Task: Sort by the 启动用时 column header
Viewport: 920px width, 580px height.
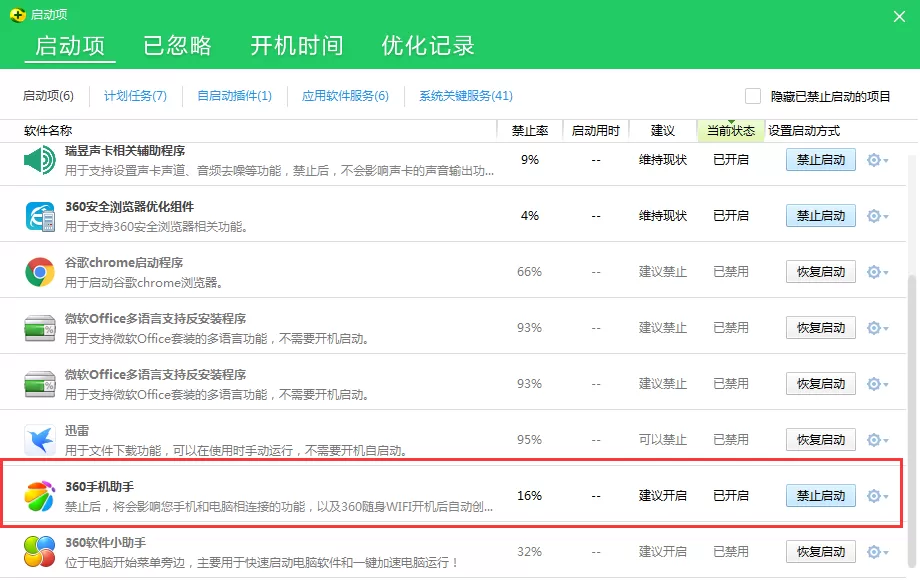Action: tap(596, 131)
